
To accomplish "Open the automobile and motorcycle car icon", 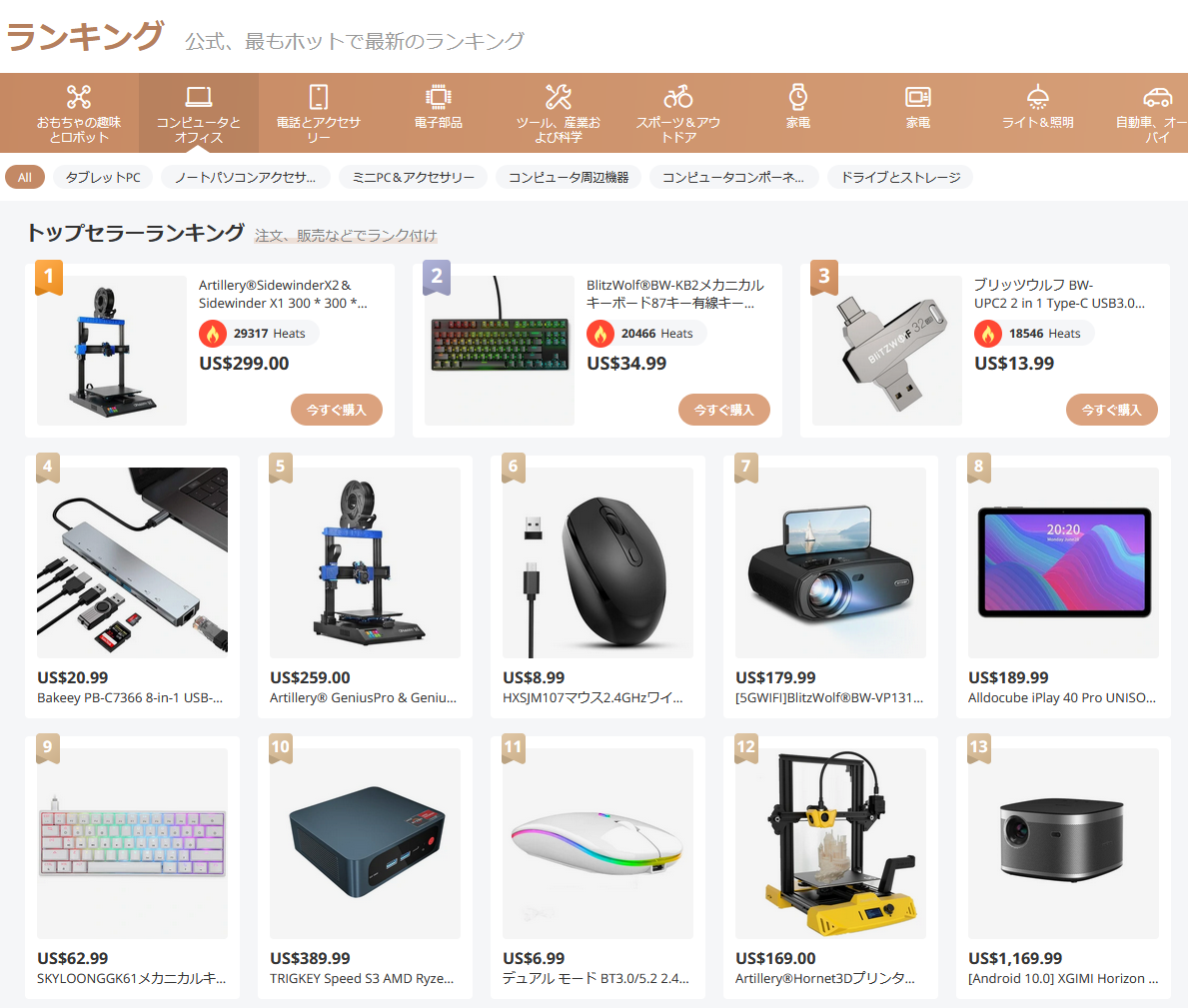I will [x=1157, y=97].
